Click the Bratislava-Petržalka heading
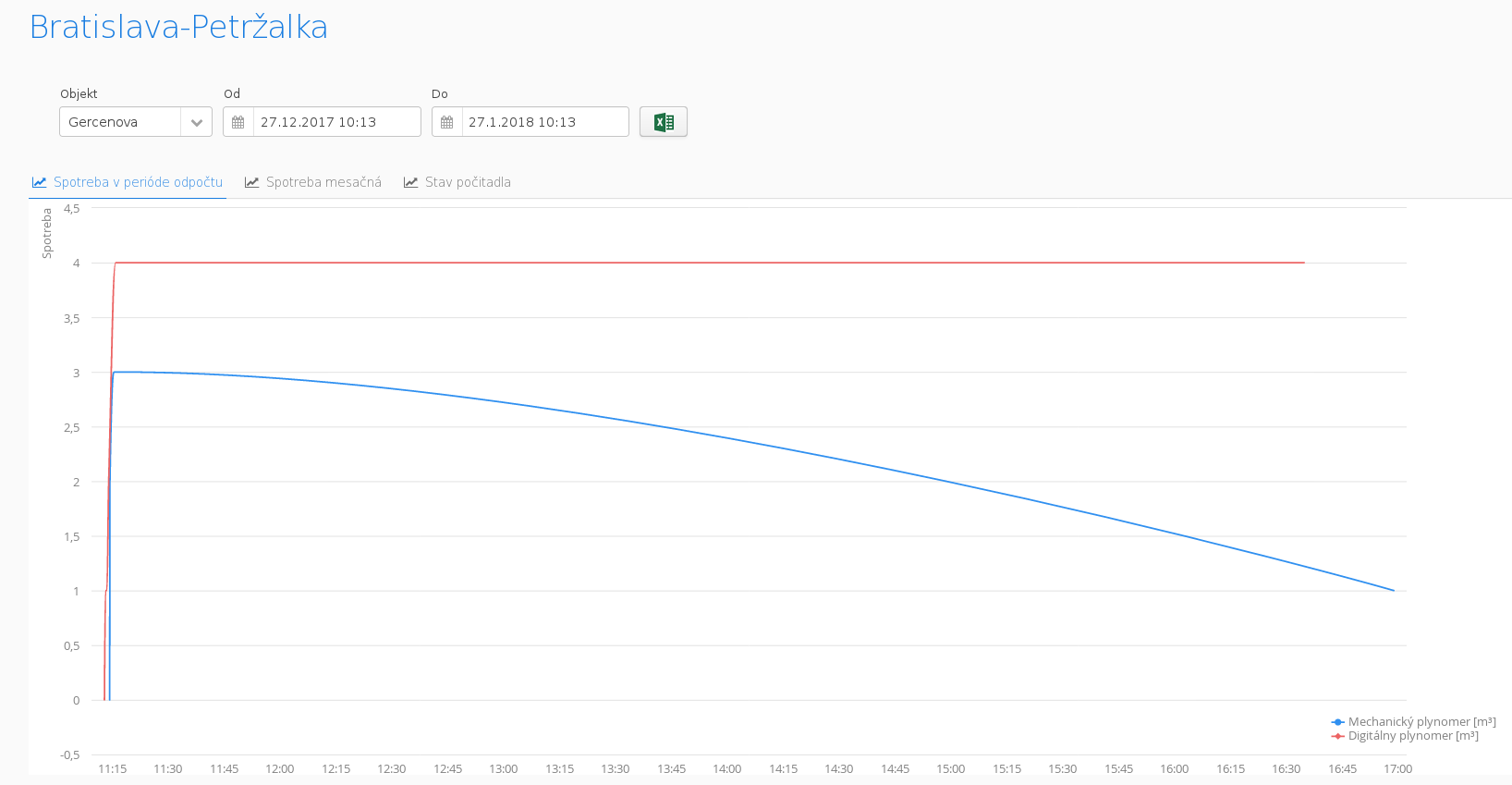This screenshot has width=1512, height=785. coord(178,27)
